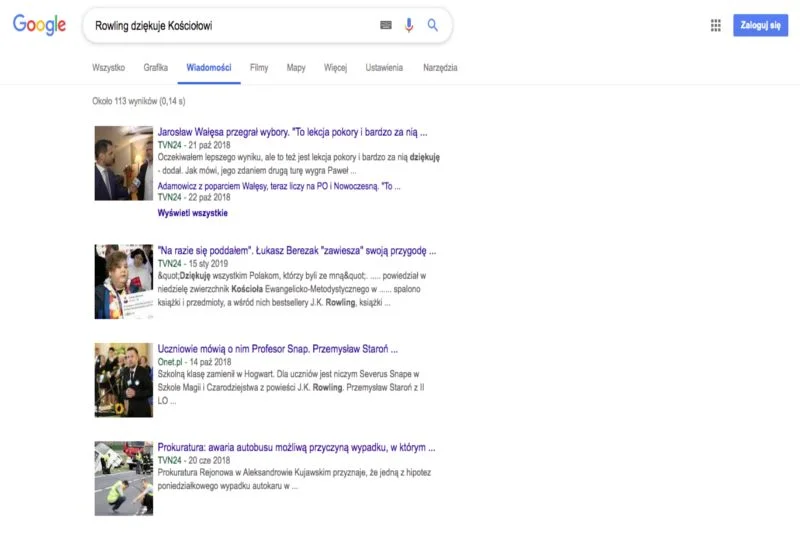Viewport: 800px width, 533px height.
Task: Open Jarosław Wałęsa przegrał wybory article
Action: (x=292, y=132)
